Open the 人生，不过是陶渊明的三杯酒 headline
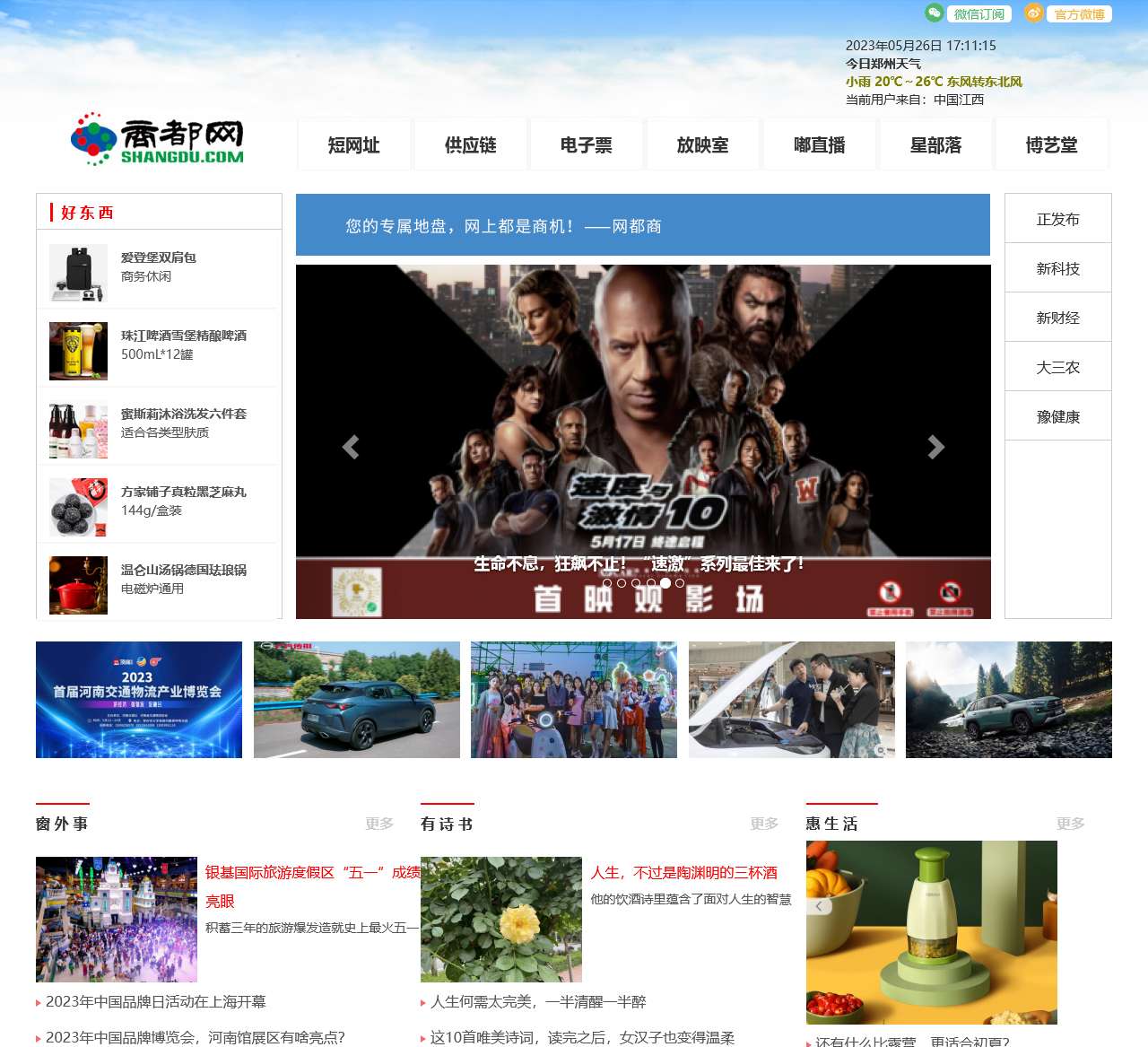This screenshot has height=1047, width=1148. (x=684, y=872)
